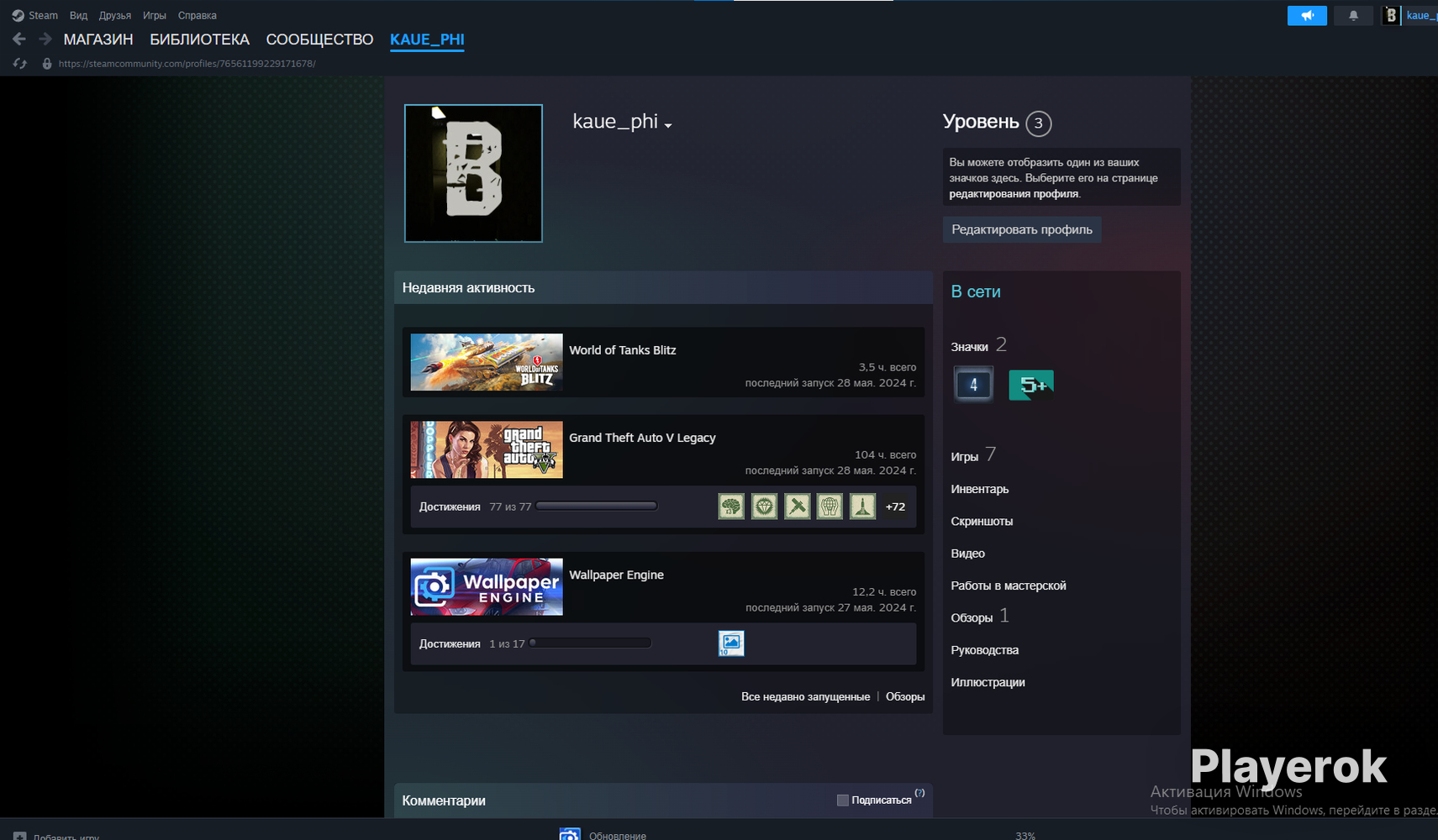Open the Обзоры link below recent activity
Image resolution: width=1438 pixels, height=840 pixels.
905,696
